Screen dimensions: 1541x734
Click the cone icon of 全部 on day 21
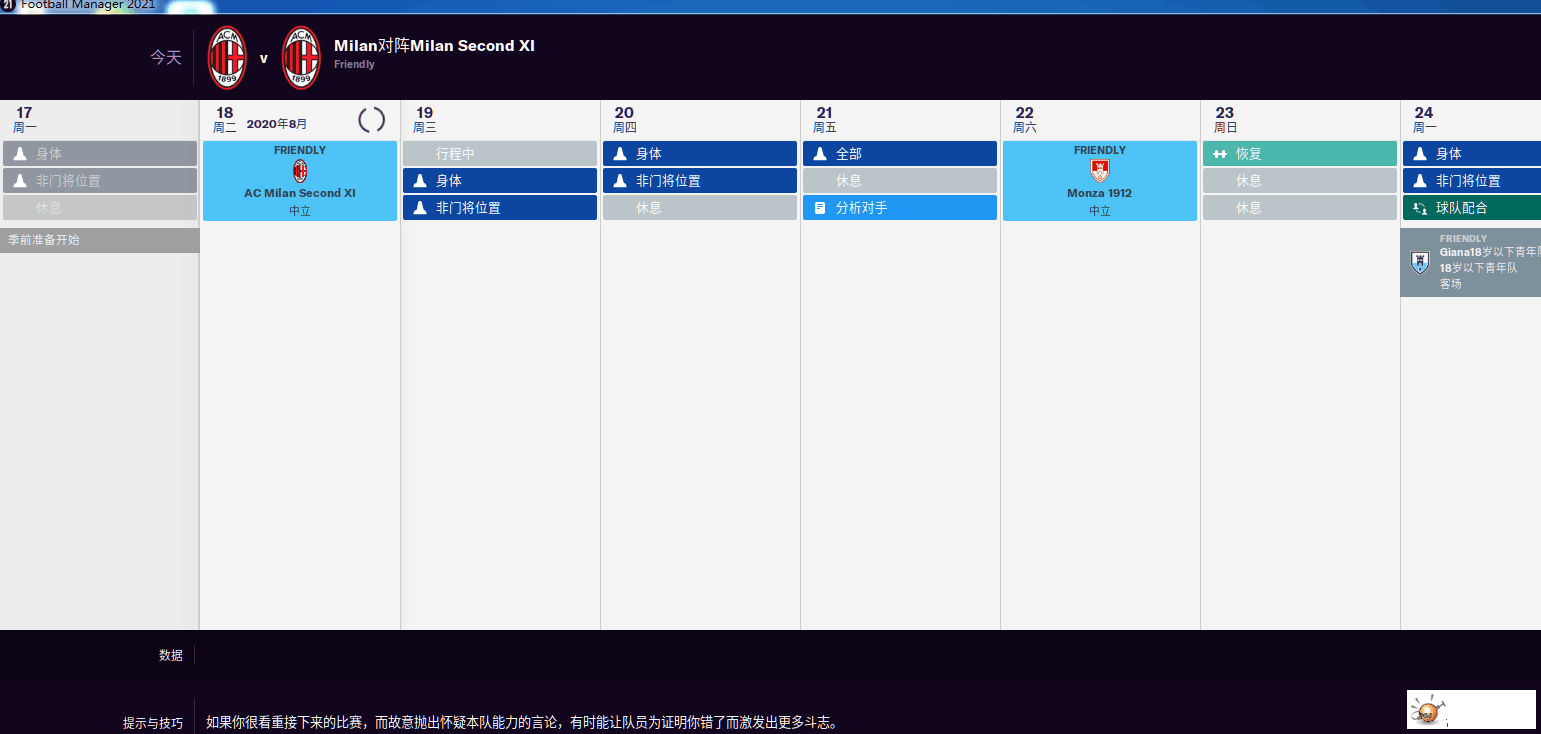820,154
